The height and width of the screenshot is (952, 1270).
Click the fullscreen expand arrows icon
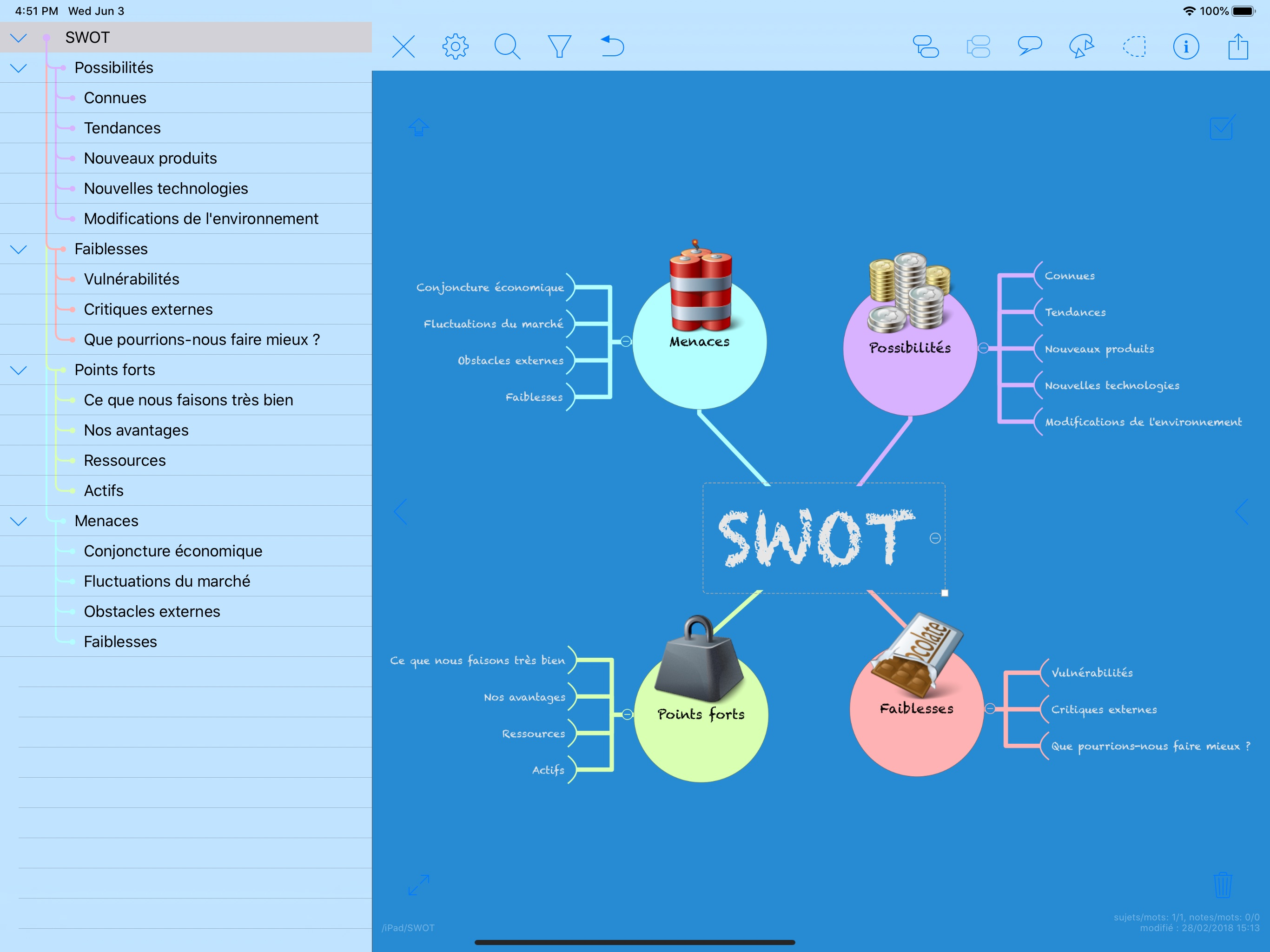[x=418, y=885]
